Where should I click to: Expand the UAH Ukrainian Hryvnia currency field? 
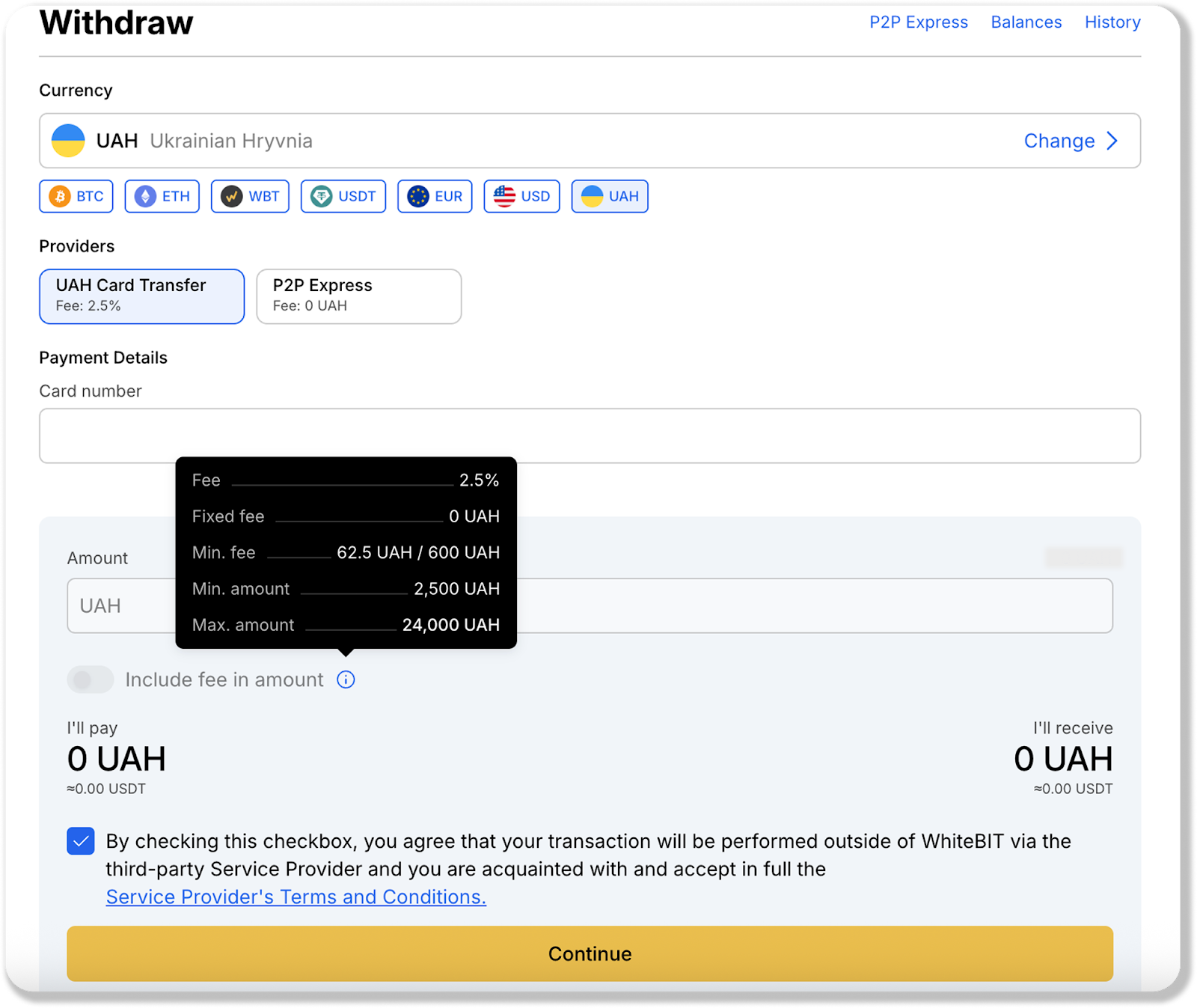click(x=524, y=141)
